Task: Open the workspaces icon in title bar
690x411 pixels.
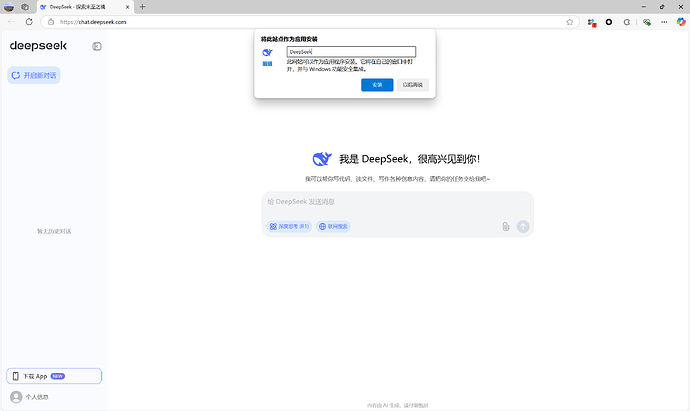Action: tap(25, 7)
